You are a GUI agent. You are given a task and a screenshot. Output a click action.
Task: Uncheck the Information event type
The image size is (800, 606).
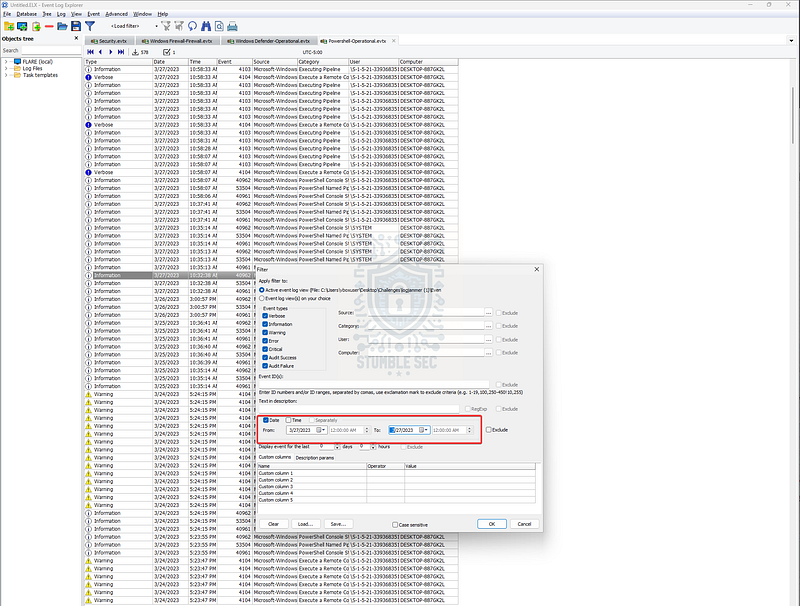pyautogui.click(x=265, y=324)
